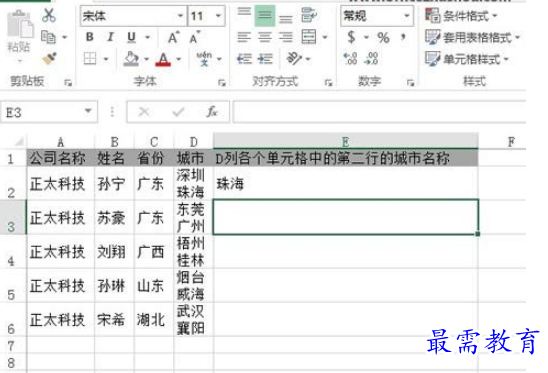Click Decrease Decimal icon
The height and width of the screenshot is (373, 548).
pyautogui.click(x=371, y=58)
